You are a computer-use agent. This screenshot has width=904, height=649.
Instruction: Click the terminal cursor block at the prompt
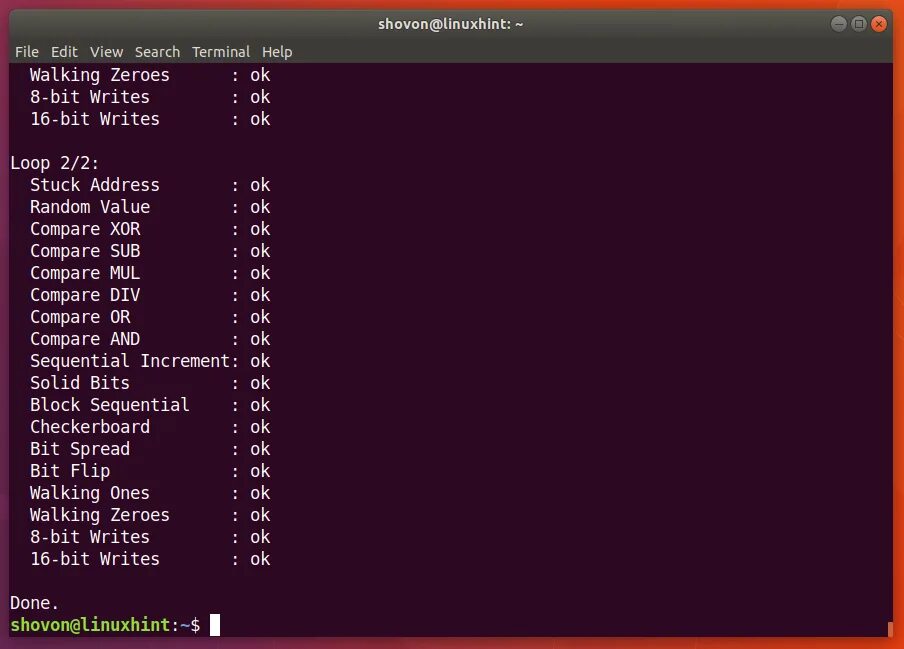pos(214,625)
